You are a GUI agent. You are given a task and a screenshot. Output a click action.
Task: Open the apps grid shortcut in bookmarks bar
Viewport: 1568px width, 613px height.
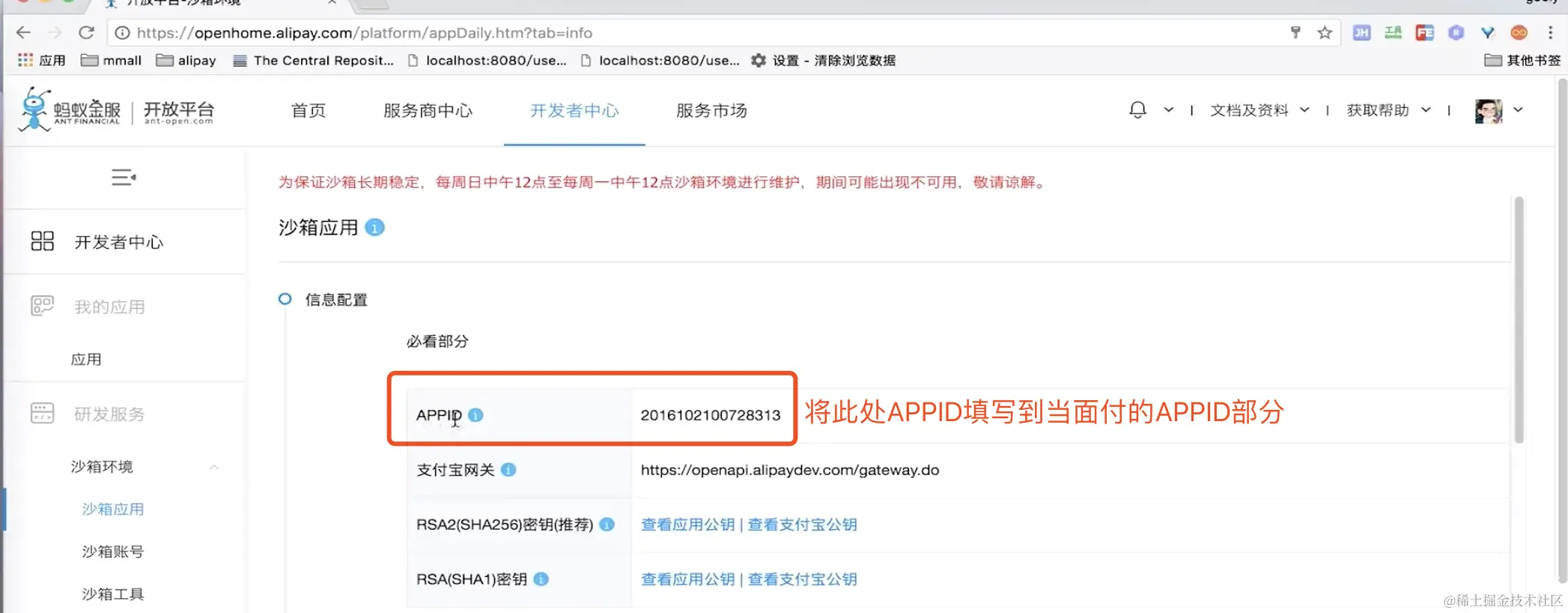coord(25,60)
